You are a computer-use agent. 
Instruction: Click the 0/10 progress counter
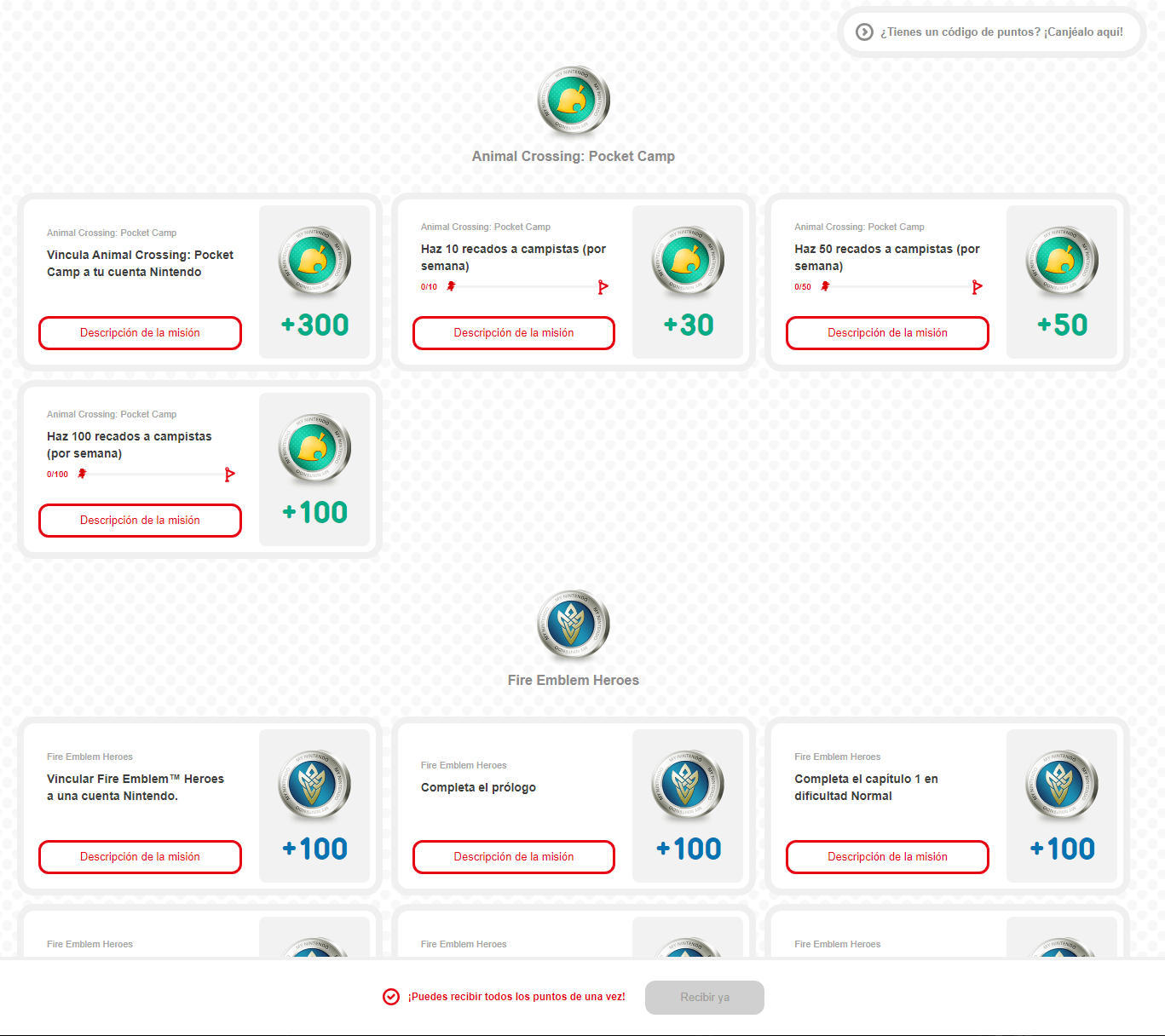pyautogui.click(x=429, y=287)
